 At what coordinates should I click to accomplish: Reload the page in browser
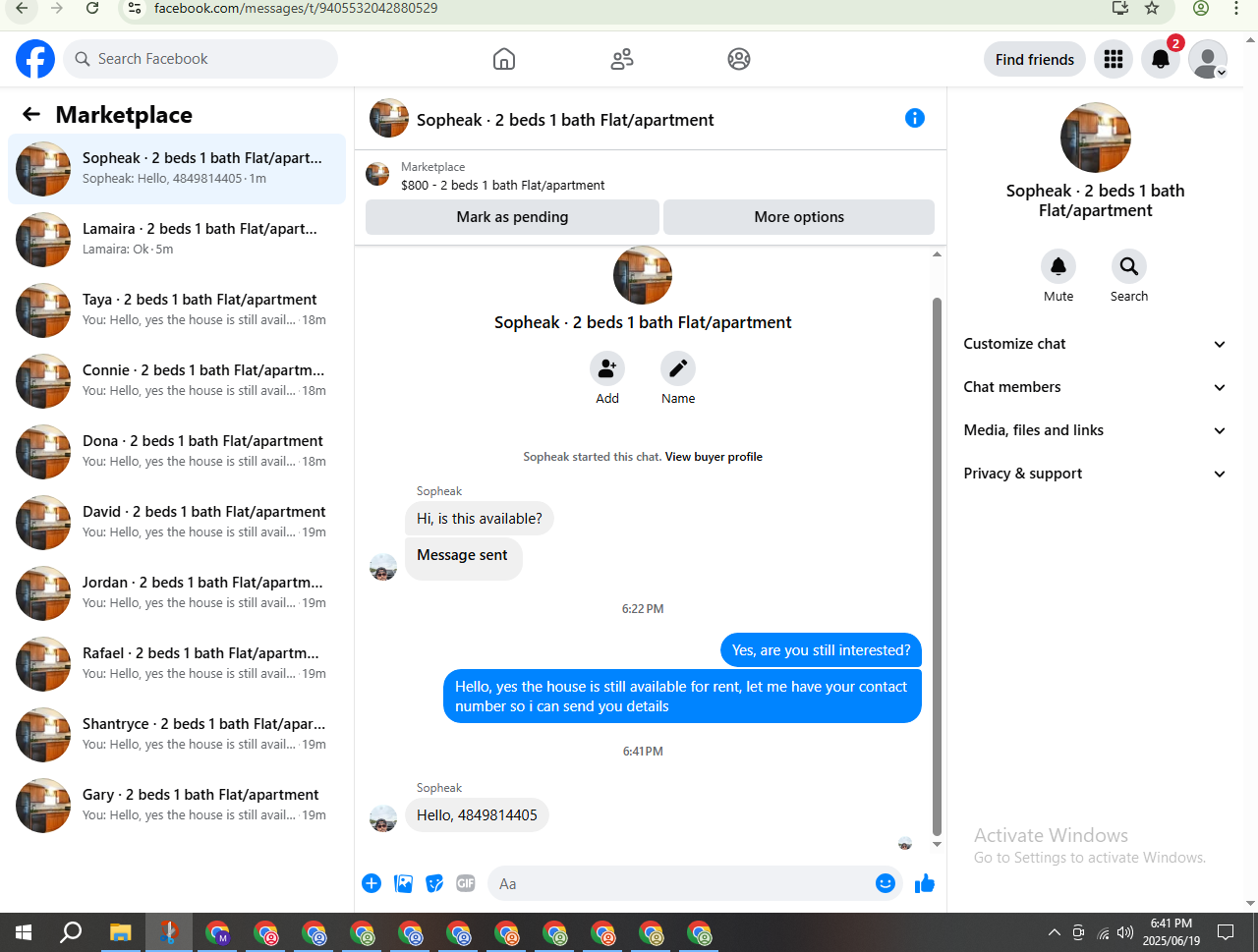point(92,8)
